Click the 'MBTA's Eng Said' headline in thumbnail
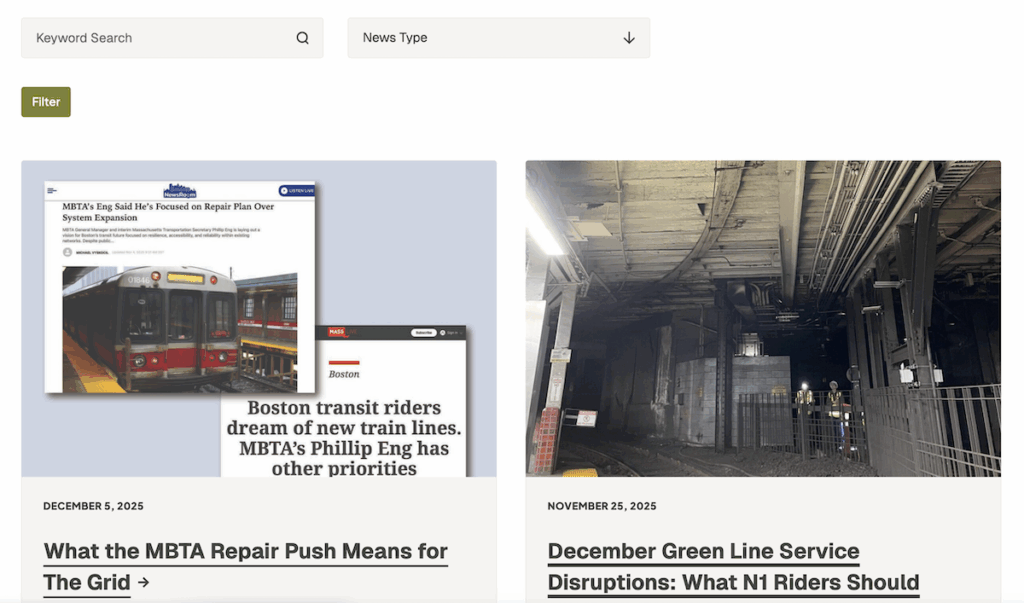 169,212
